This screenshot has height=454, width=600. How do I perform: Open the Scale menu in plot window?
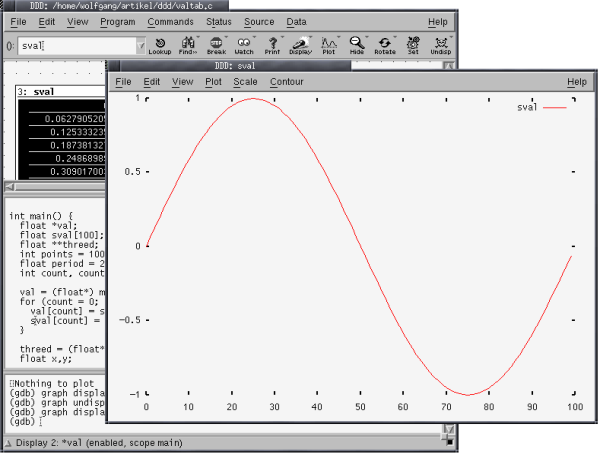(x=245, y=81)
